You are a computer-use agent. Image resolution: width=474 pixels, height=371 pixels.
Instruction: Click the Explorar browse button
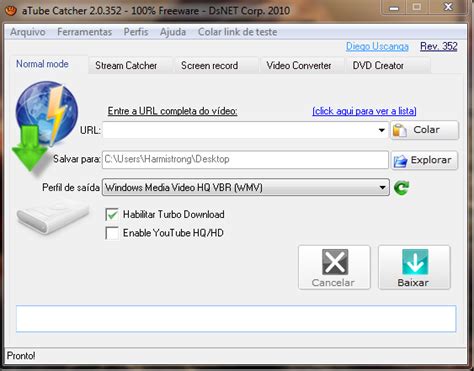pos(424,160)
